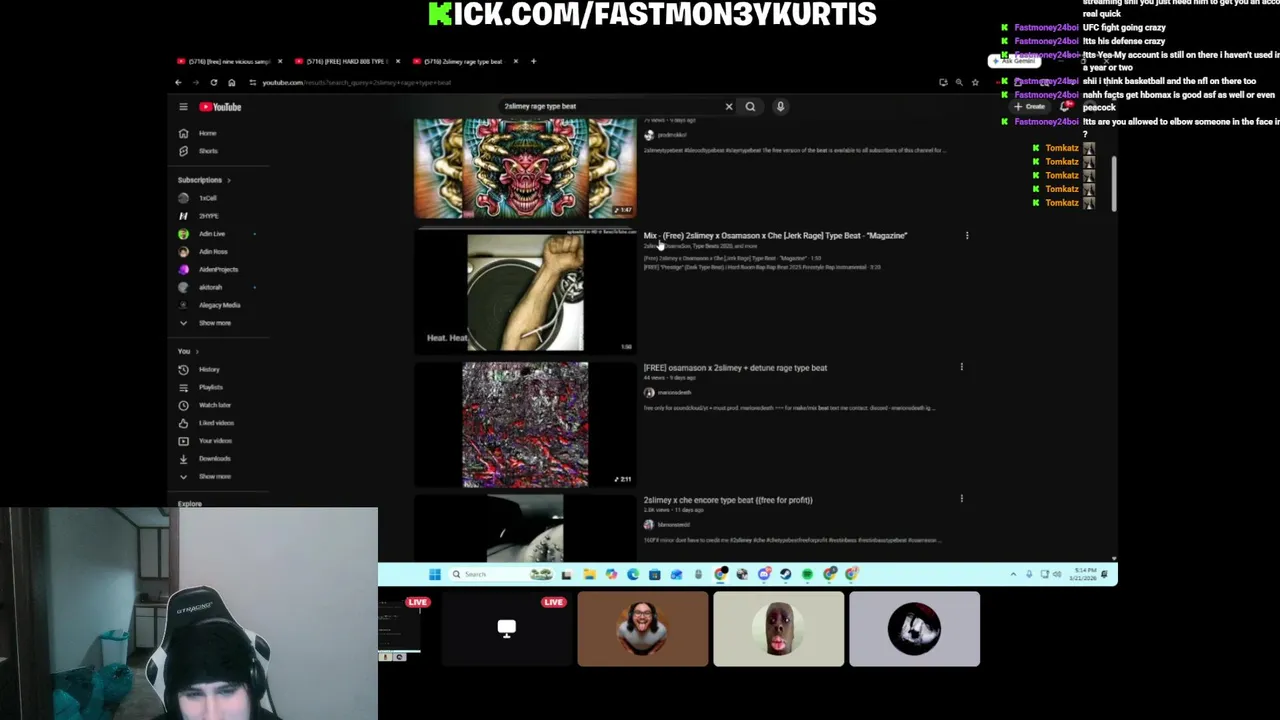Open osamason x 2slimey detune beat title
The image size is (1280, 720).
[735, 368]
